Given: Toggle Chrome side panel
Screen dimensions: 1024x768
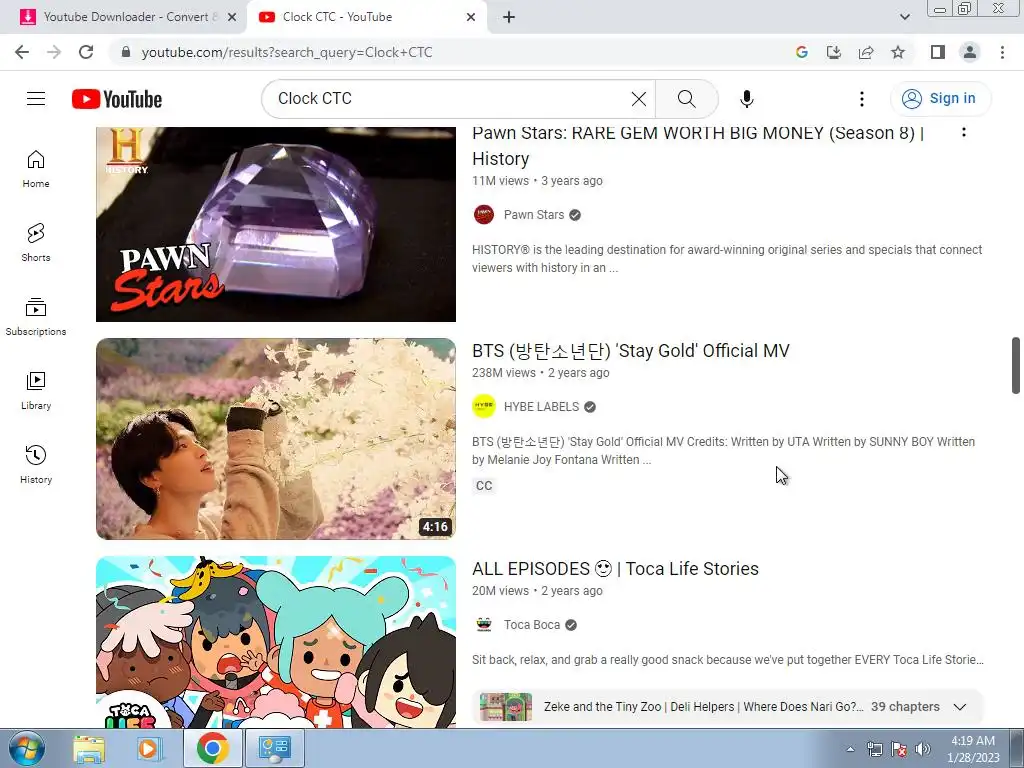Looking at the screenshot, I should click(938, 52).
